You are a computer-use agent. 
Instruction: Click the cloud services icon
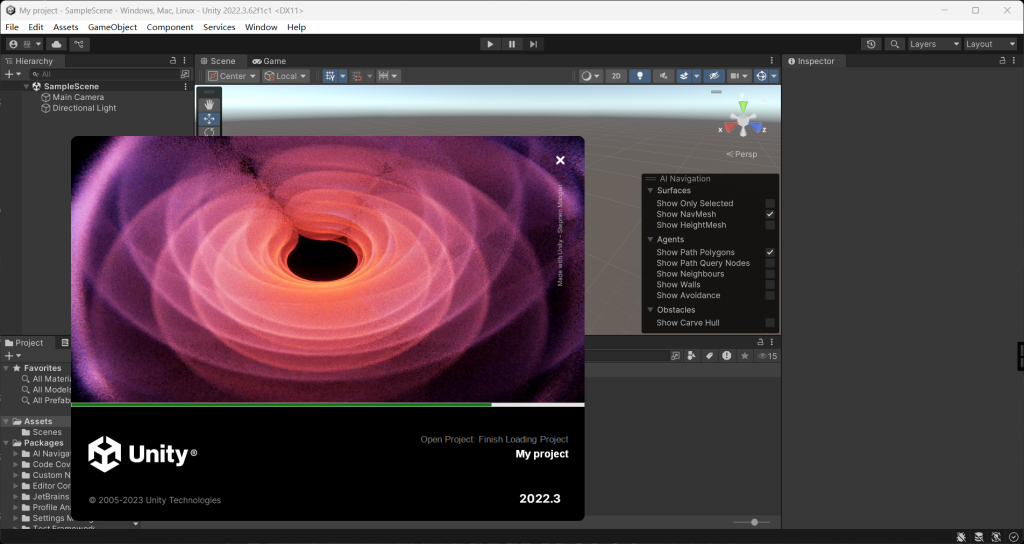(56, 44)
